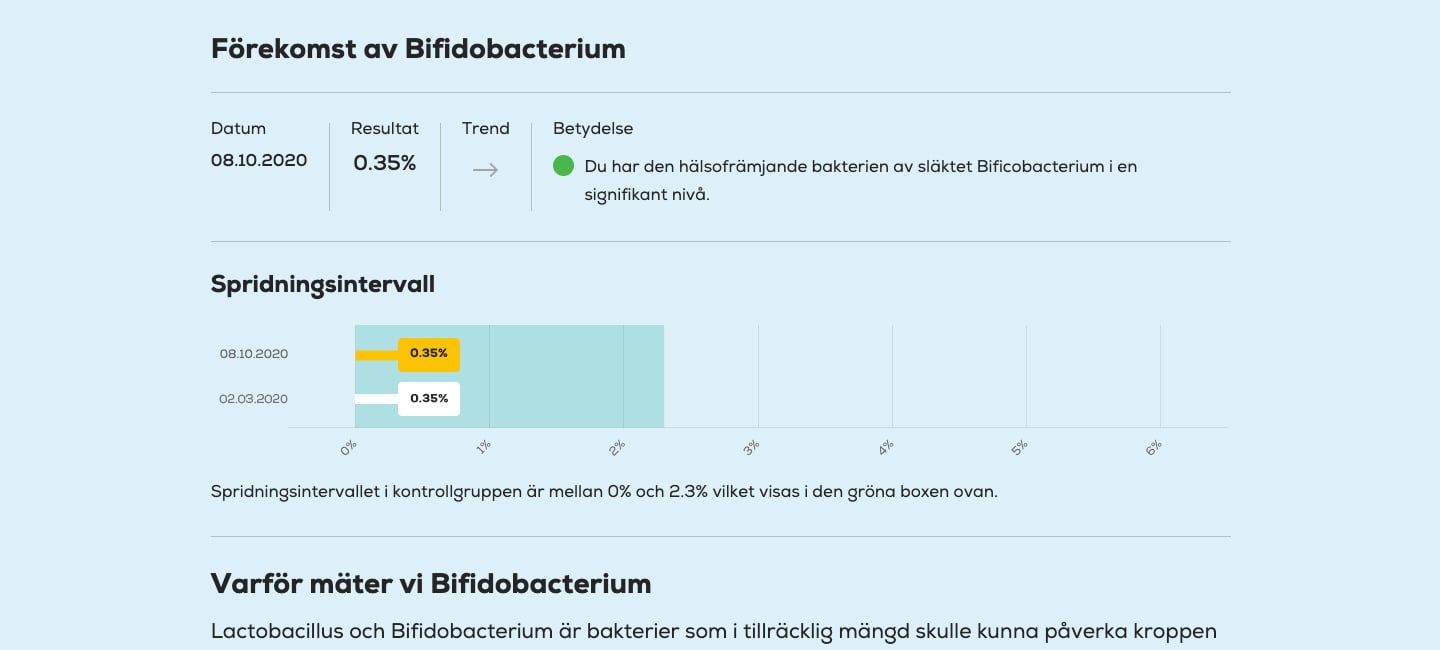Click the Trend column label
This screenshot has width=1440, height=650.
(x=486, y=129)
